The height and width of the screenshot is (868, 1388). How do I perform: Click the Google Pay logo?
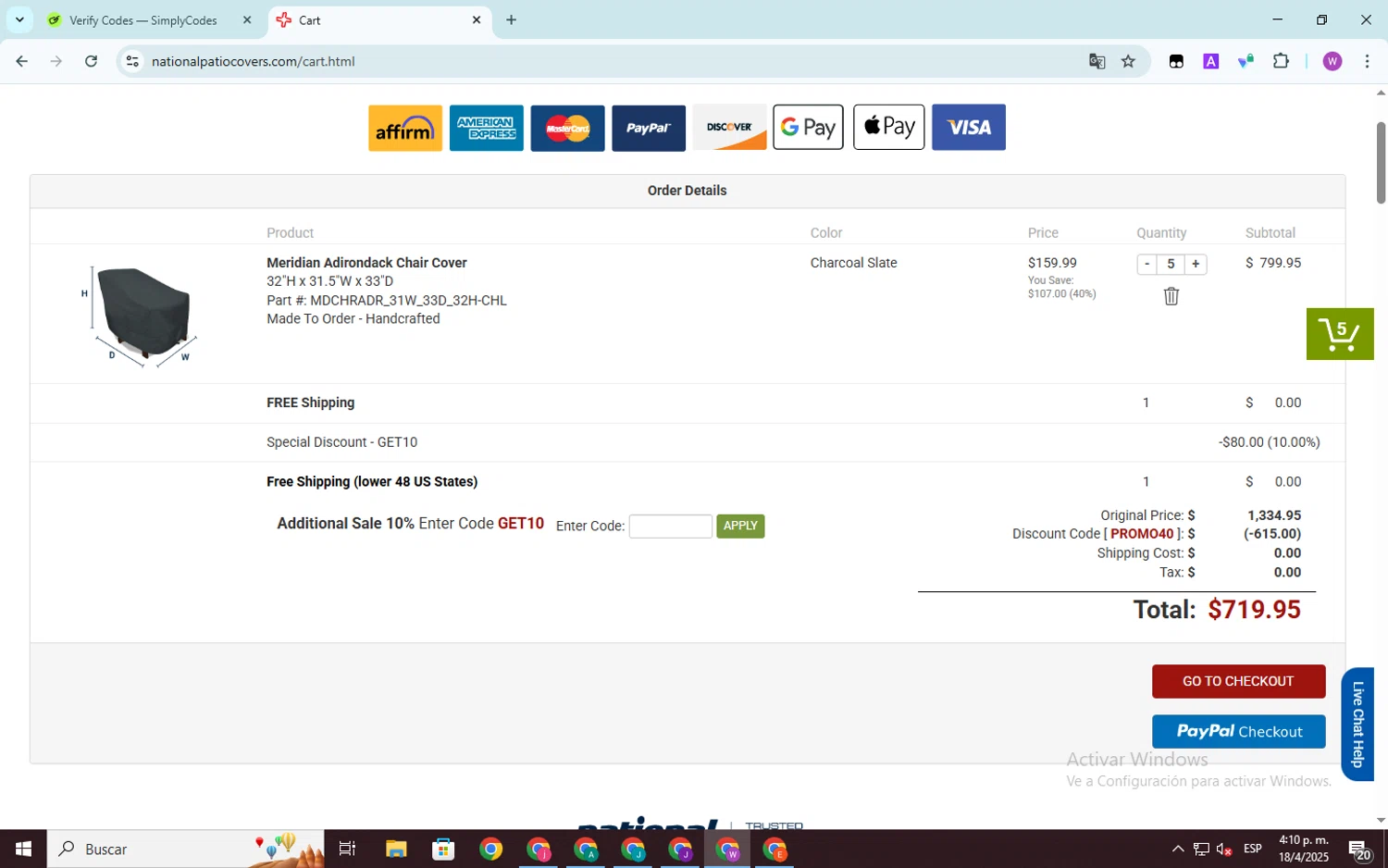pyautogui.click(x=809, y=128)
